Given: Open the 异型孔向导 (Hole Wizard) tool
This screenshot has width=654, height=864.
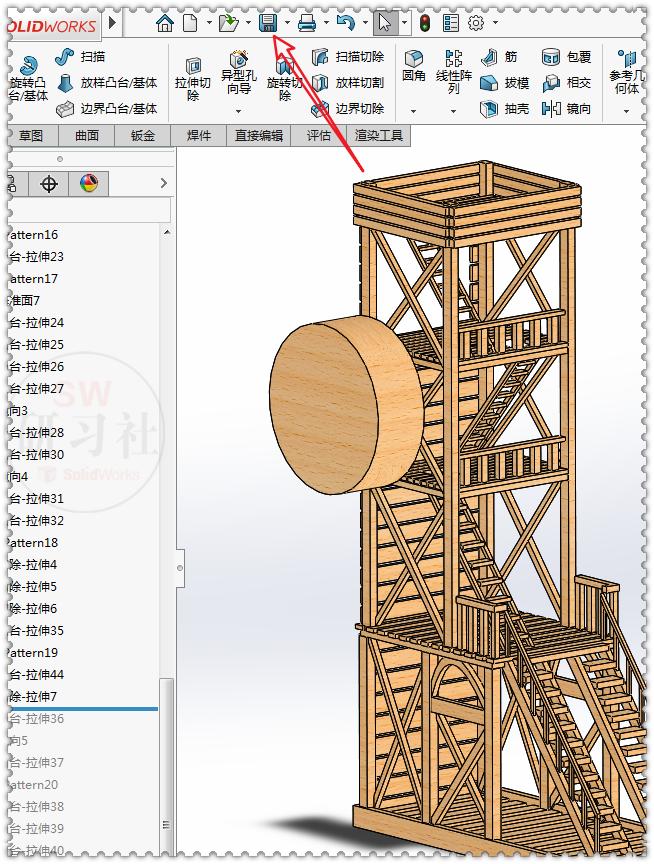Looking at the screenshot, I should point(239,73).
